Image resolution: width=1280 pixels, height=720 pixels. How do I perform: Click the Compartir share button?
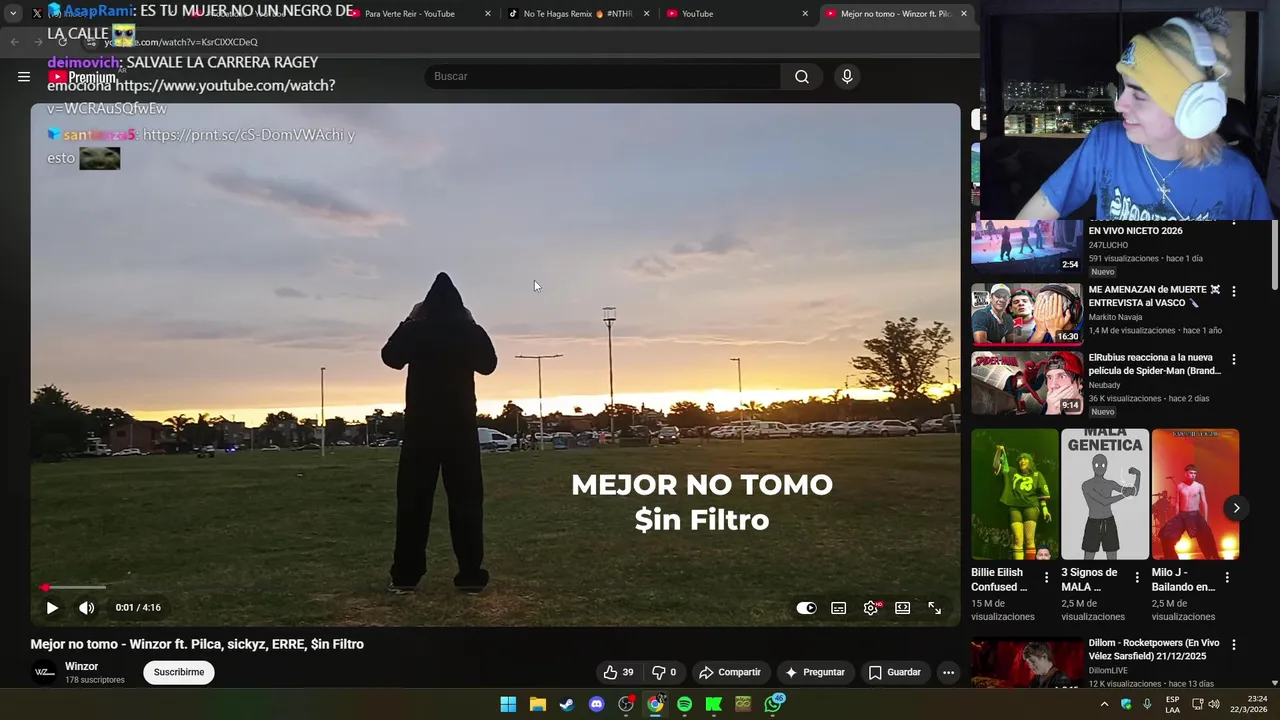coord(730,672)
